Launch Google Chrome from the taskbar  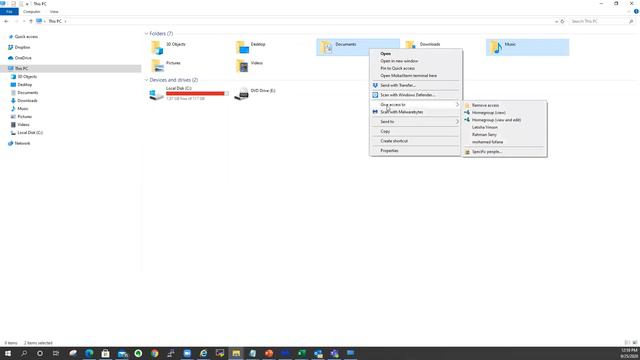tap(154, 353)
